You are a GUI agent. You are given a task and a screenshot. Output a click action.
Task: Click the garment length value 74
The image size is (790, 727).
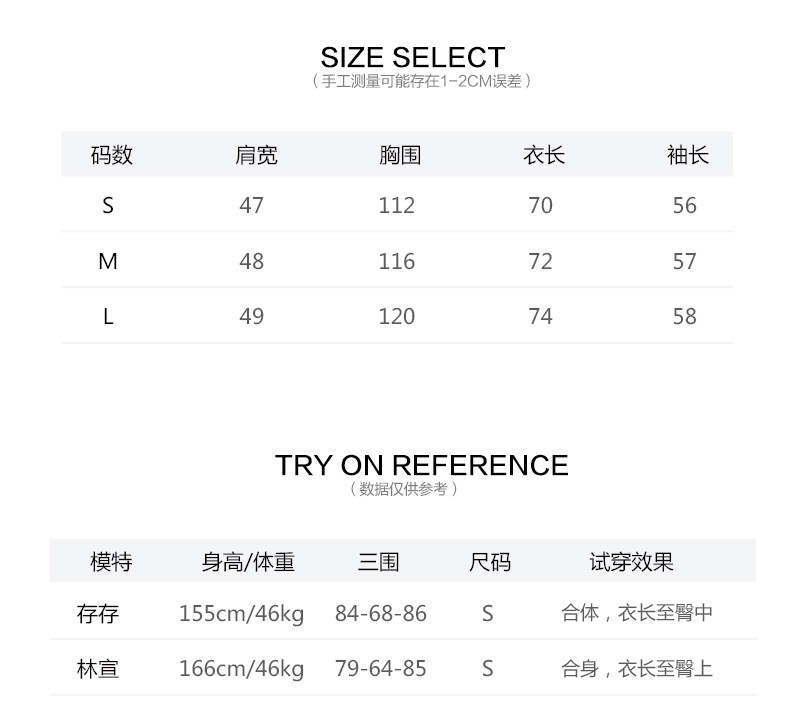[540, 316]
